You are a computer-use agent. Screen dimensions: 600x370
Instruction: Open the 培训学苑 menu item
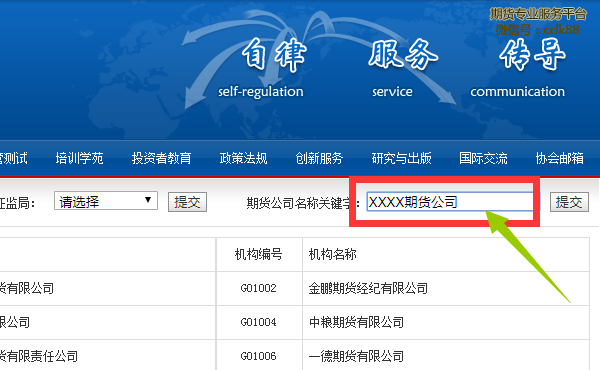coord(79,158)
